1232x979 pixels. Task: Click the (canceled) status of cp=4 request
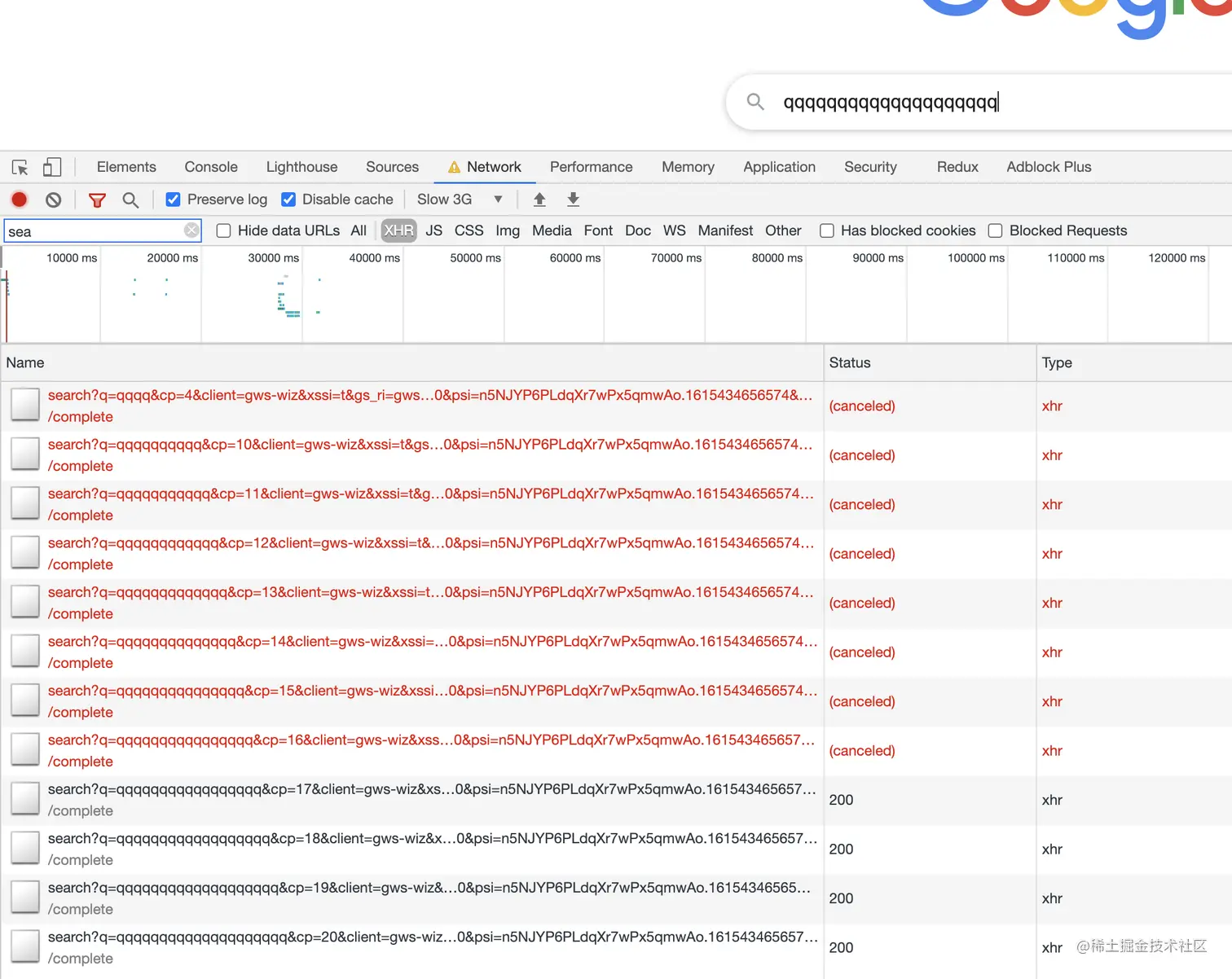click(862, 406)
